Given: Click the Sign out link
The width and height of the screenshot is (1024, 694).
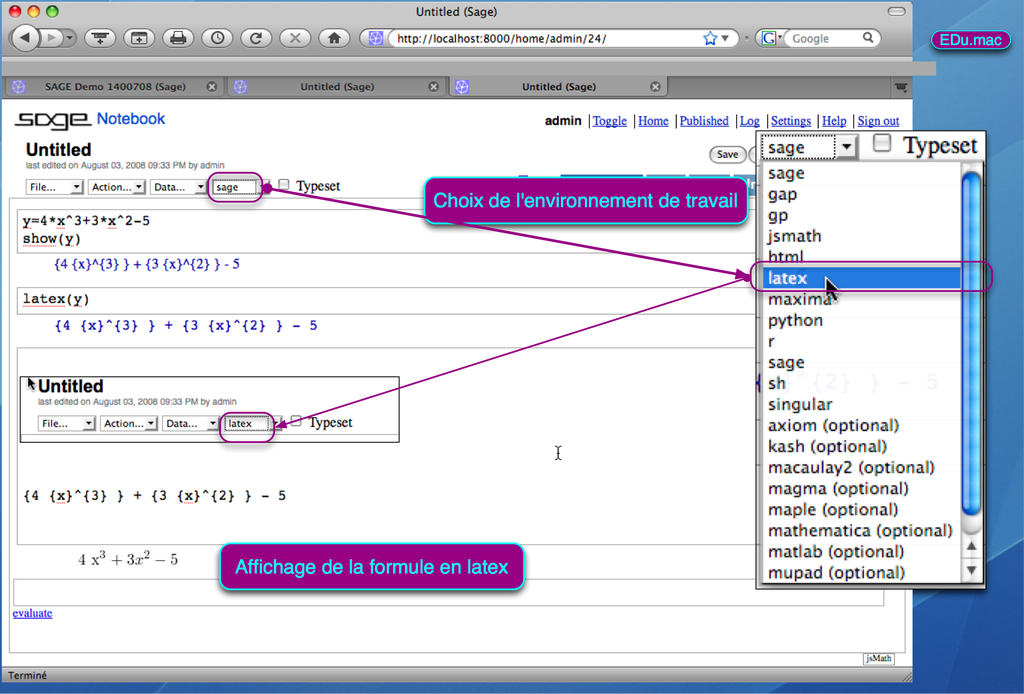Looking at the screenshot, I should pos(878,121).
